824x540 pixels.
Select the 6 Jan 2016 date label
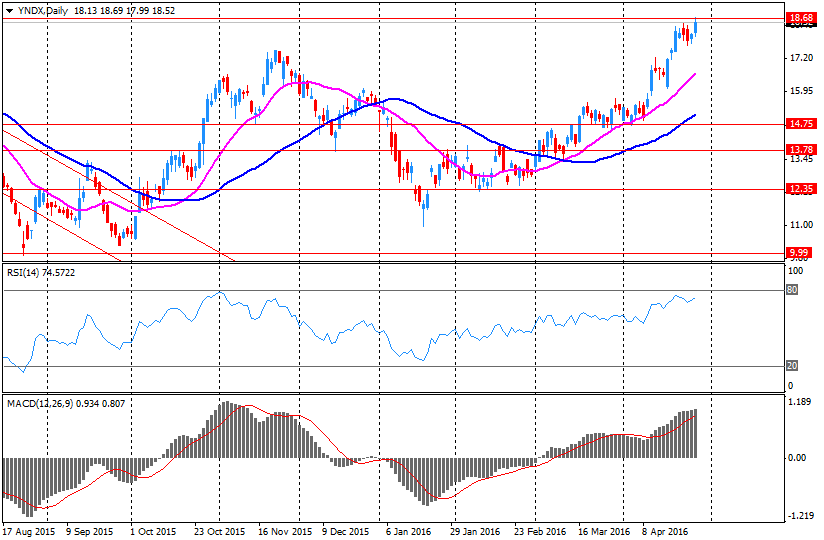[x=409, y=531]
